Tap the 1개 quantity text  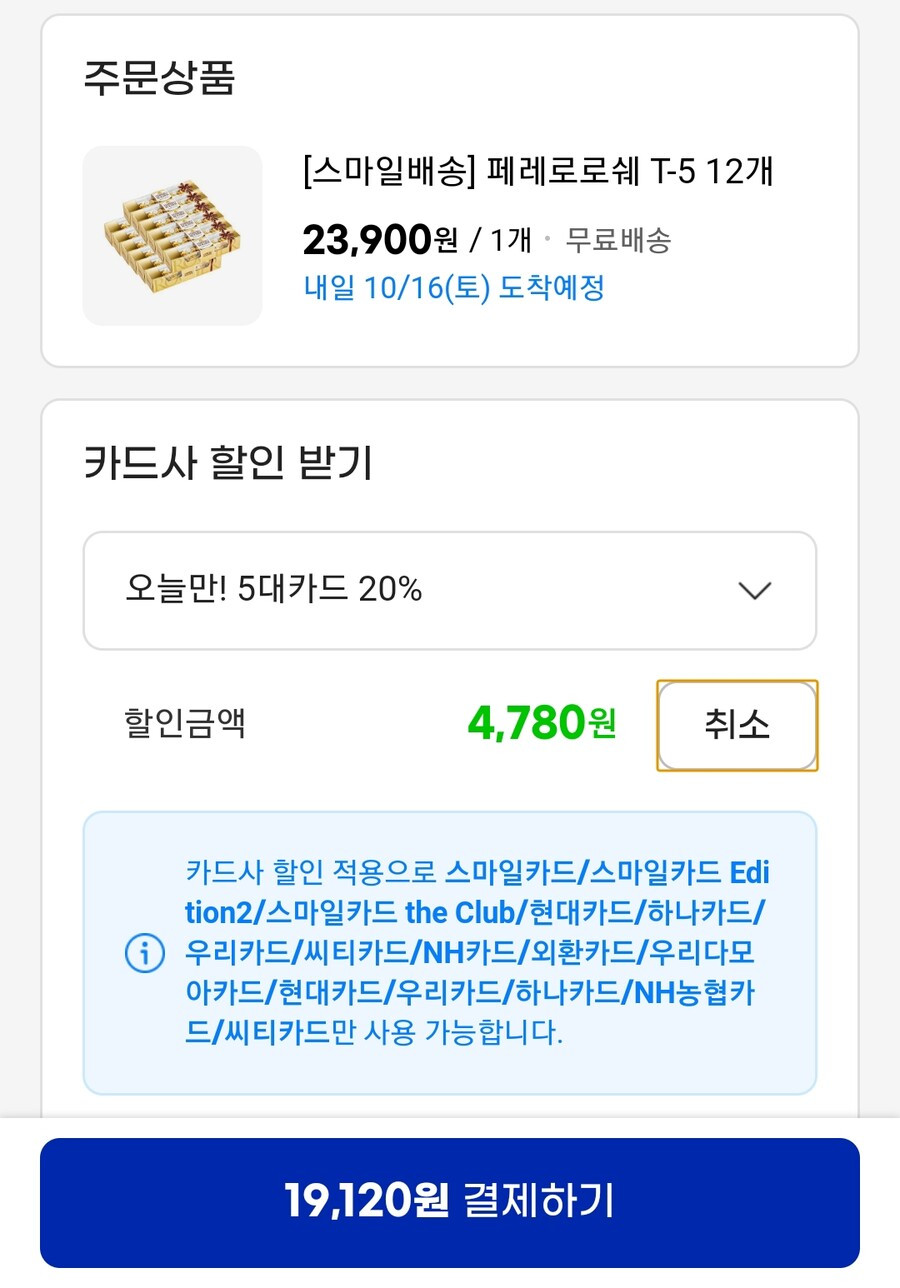click(x=510, y=240)
